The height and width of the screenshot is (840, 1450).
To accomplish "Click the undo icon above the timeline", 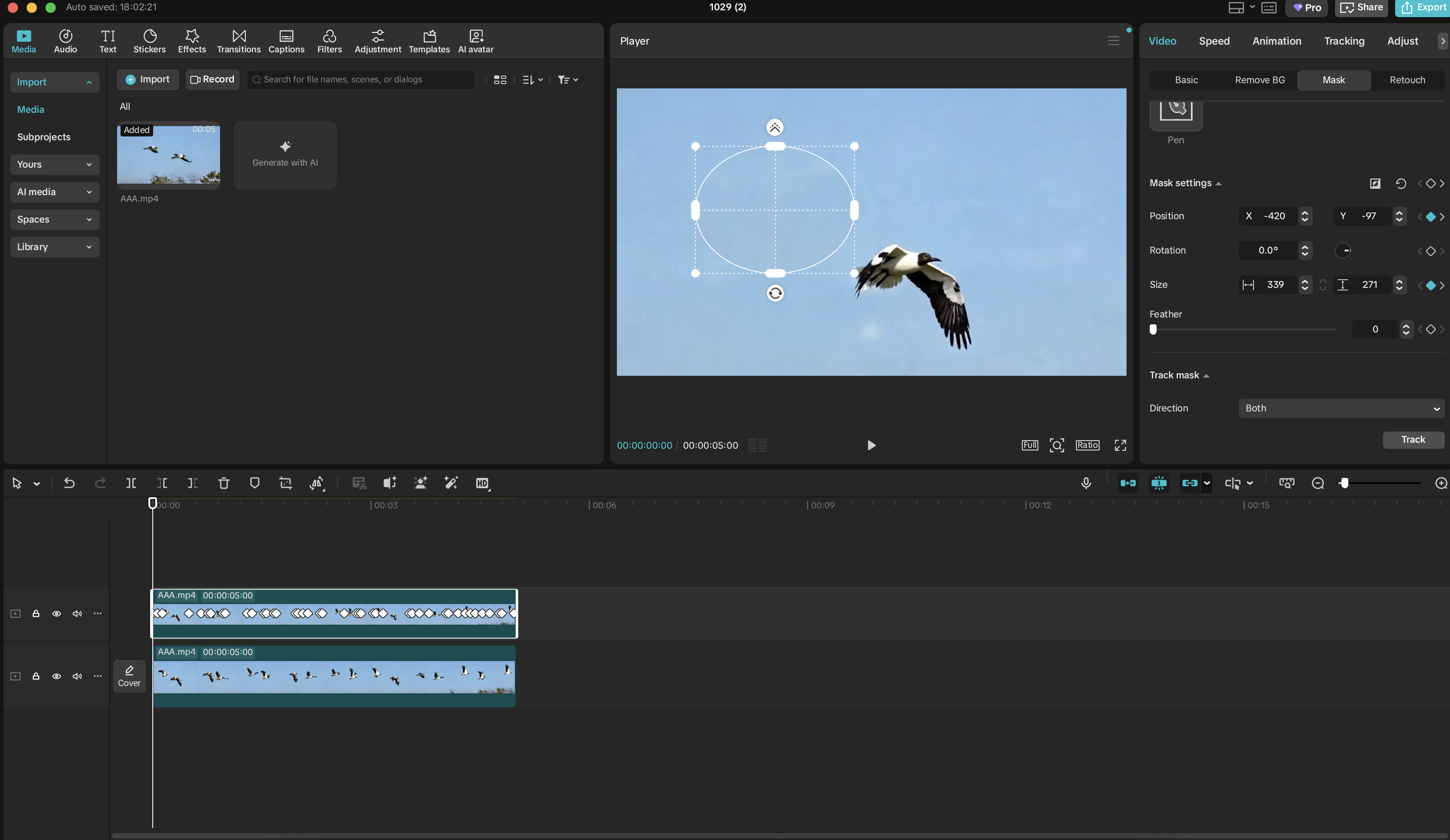I will pos(69,483).
